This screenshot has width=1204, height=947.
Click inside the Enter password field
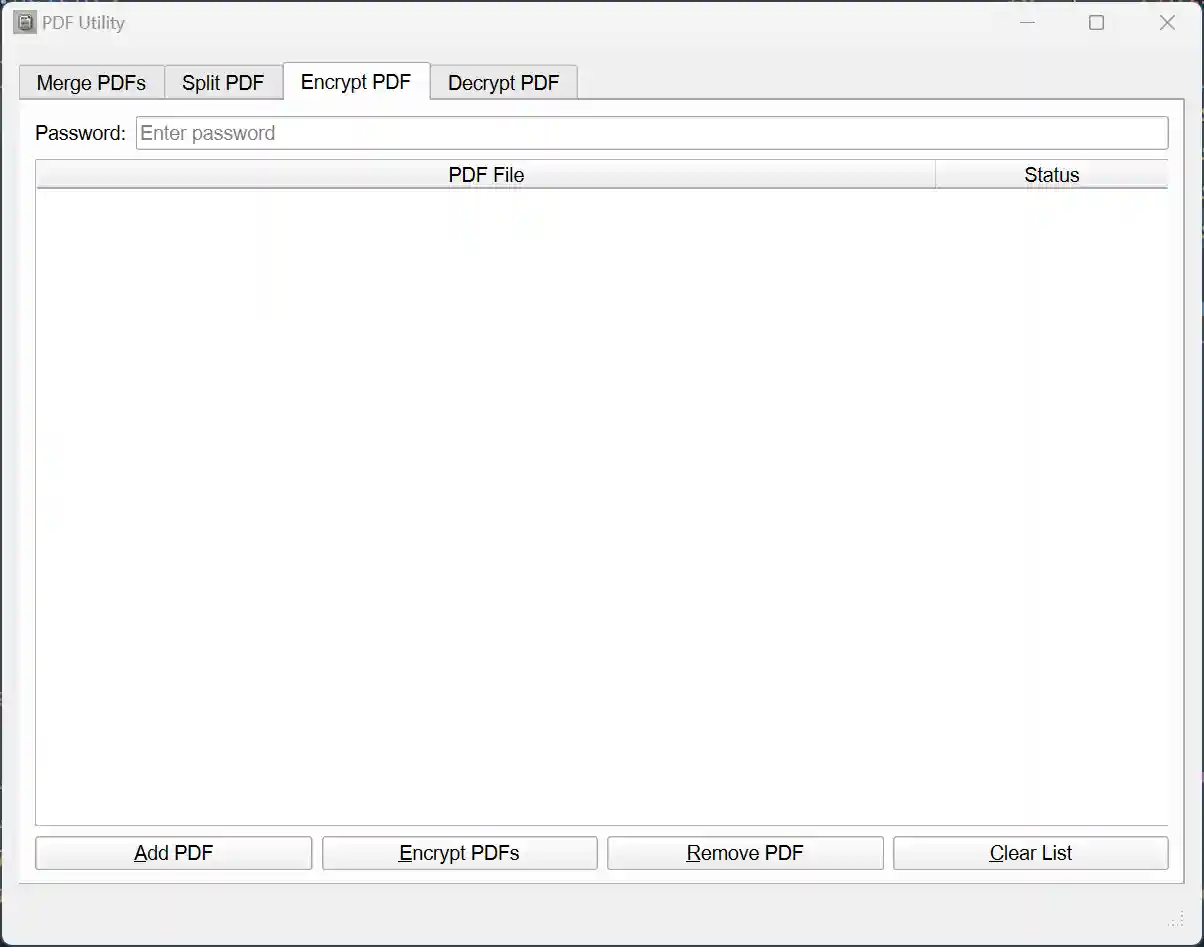pyautogui.click(x=650, y=132)
